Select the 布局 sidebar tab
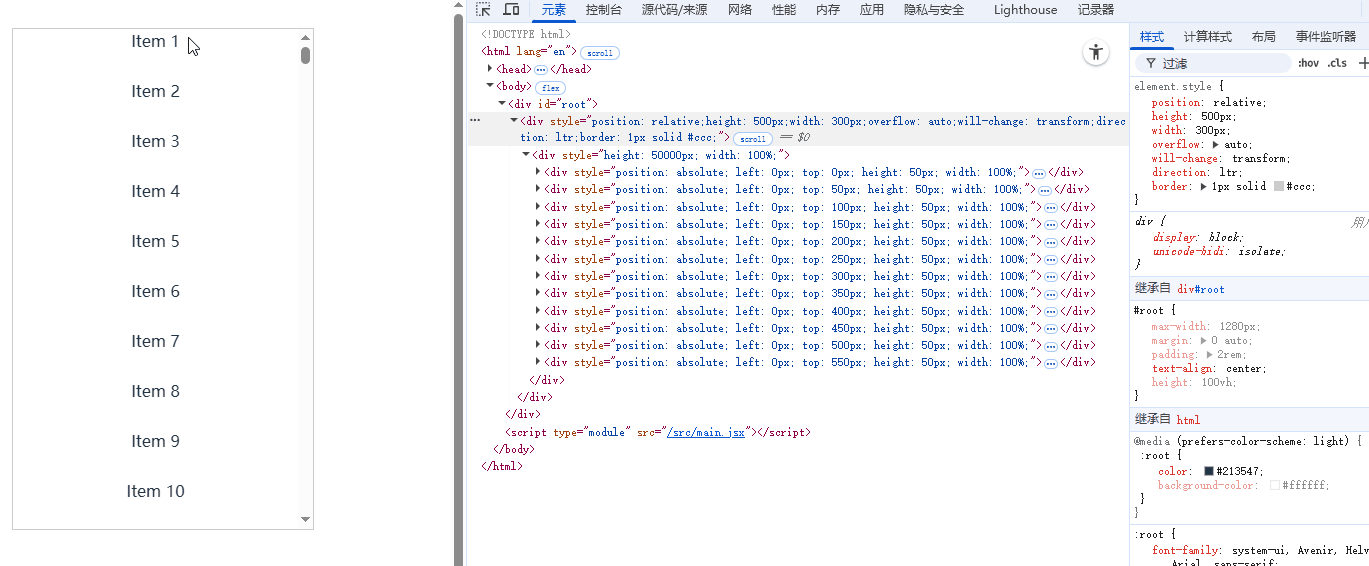Viewport: 1369px width, 566px height. (x=1264, y=37)
